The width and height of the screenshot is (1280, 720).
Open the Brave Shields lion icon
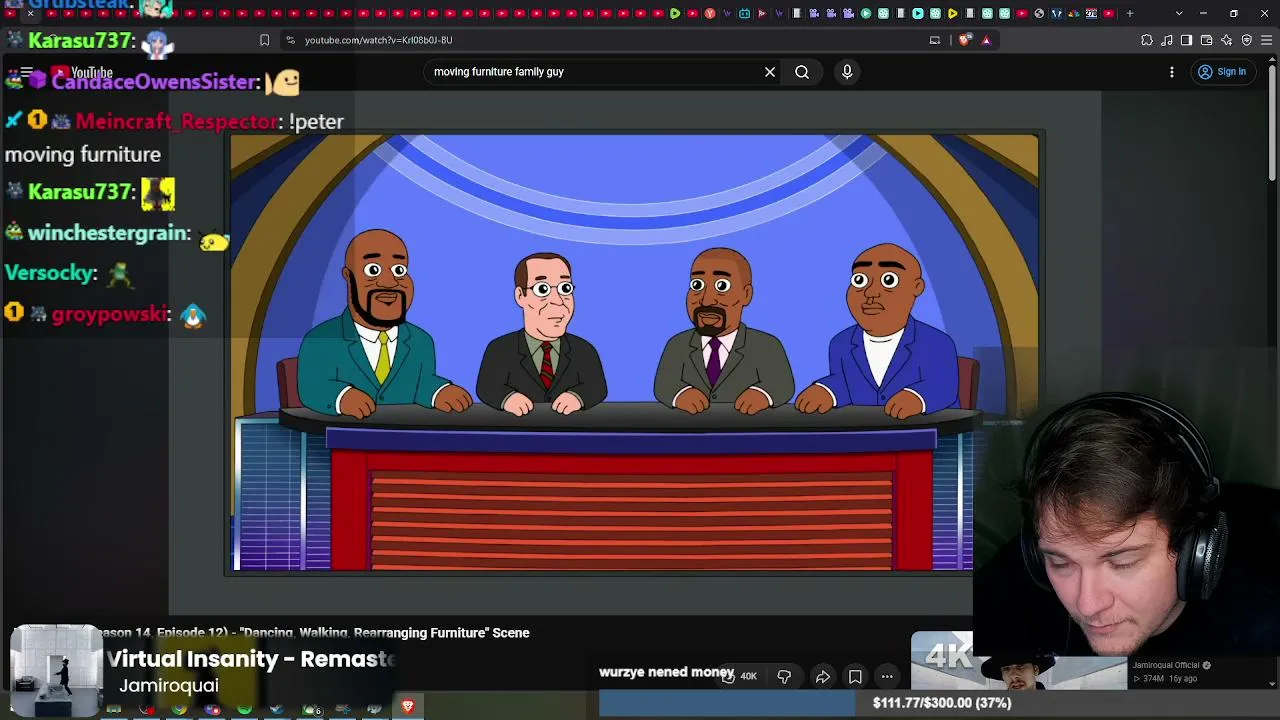coord(964,40)
